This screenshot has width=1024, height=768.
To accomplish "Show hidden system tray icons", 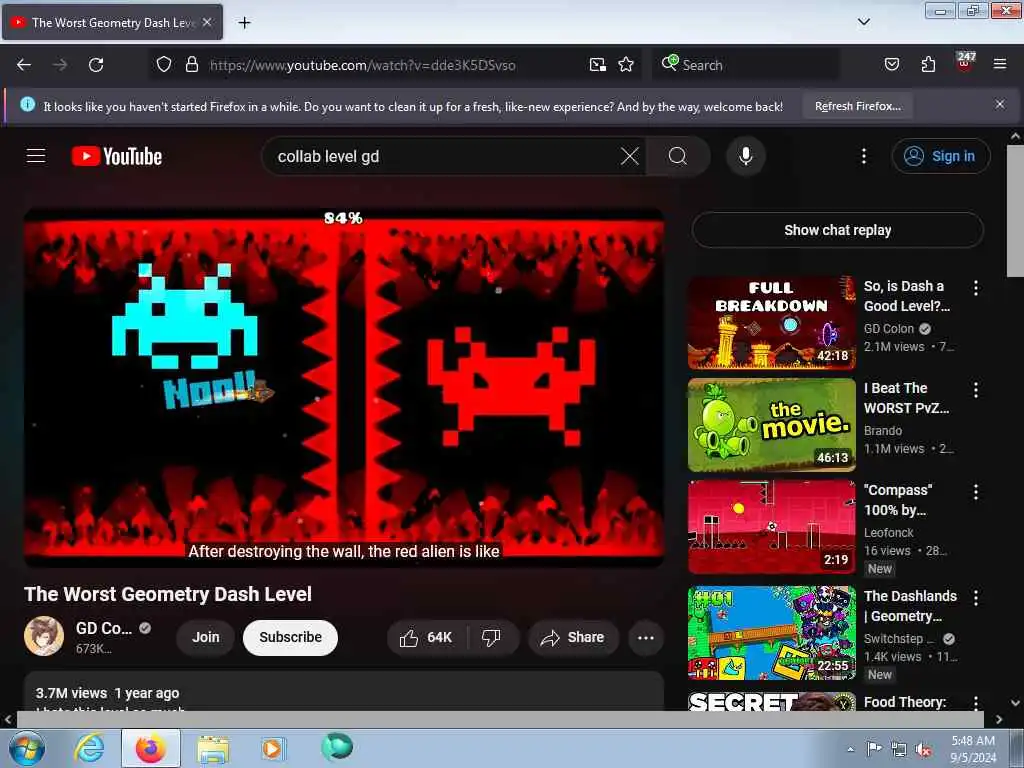I will pyautogui.click(x=850, y=749).
